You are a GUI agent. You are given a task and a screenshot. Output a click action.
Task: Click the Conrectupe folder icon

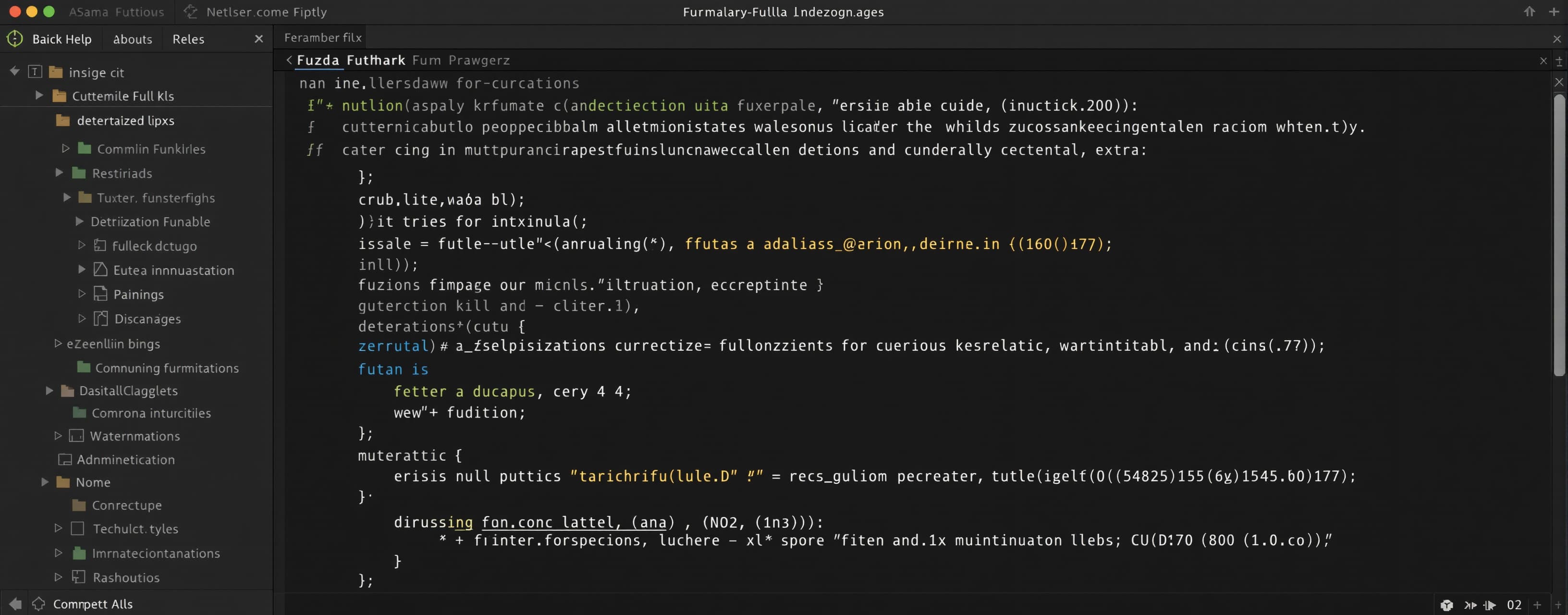(79, 505)
